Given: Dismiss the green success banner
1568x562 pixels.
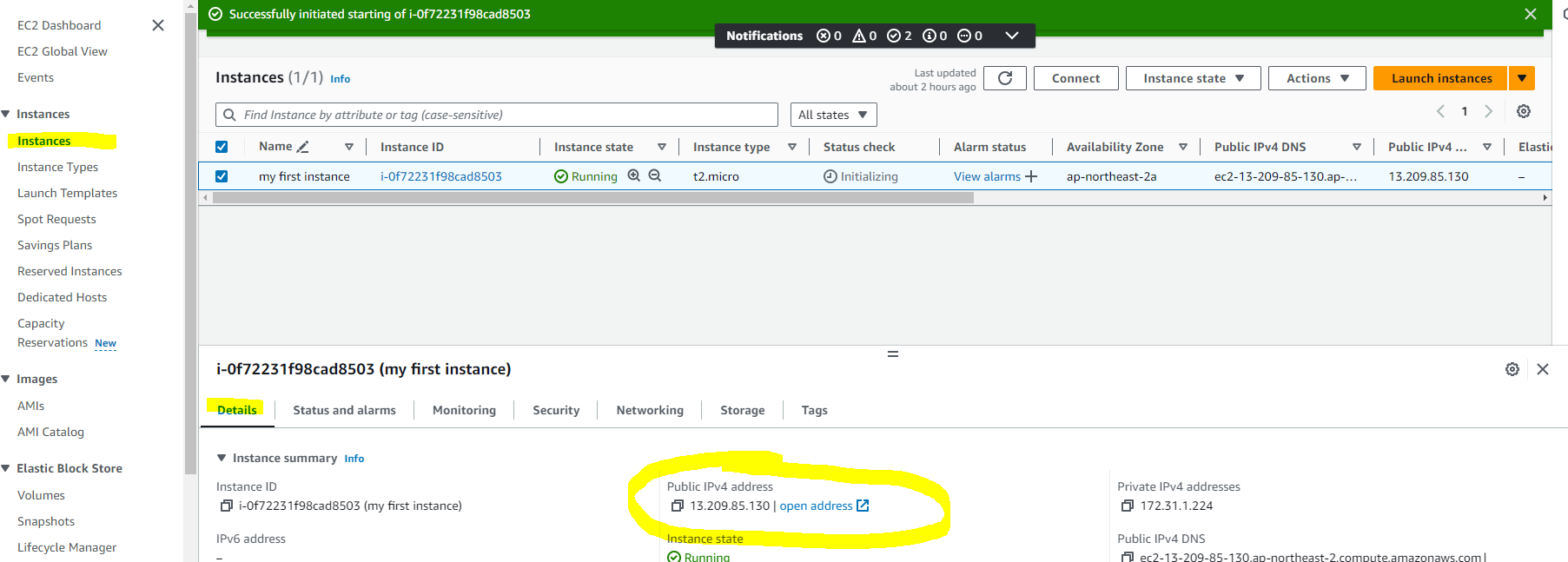Looking at the screenshot, I should coord(1531,14).
